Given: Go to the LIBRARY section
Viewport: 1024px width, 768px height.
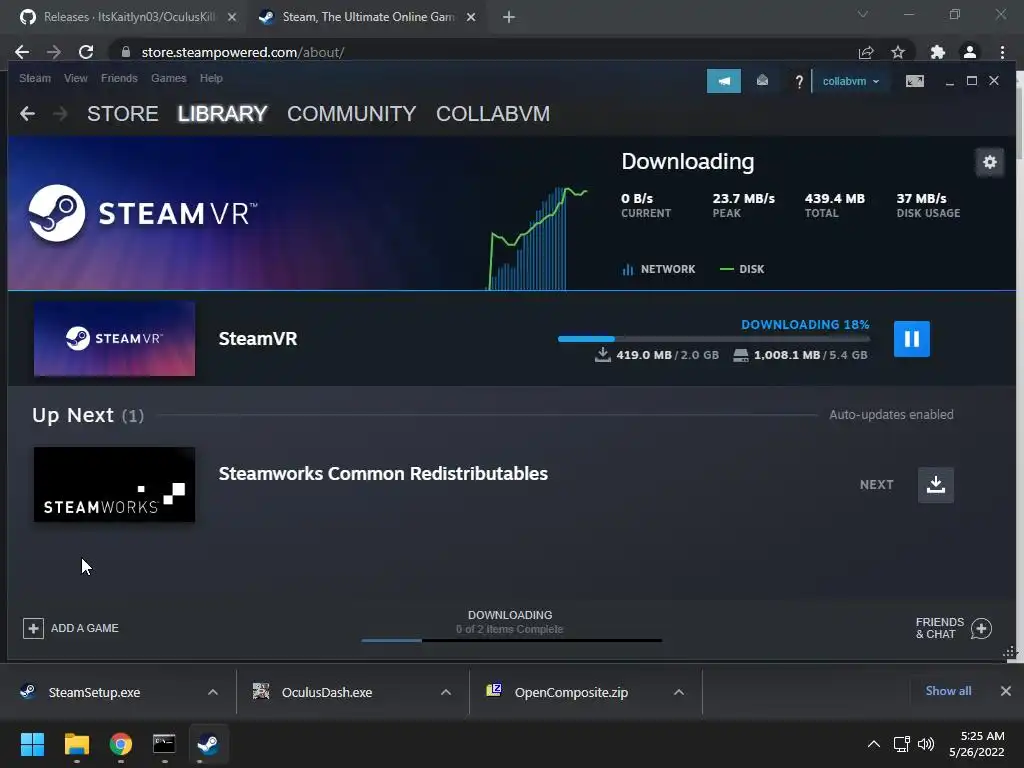Looking at the screenshot, I should click(222, 114).
